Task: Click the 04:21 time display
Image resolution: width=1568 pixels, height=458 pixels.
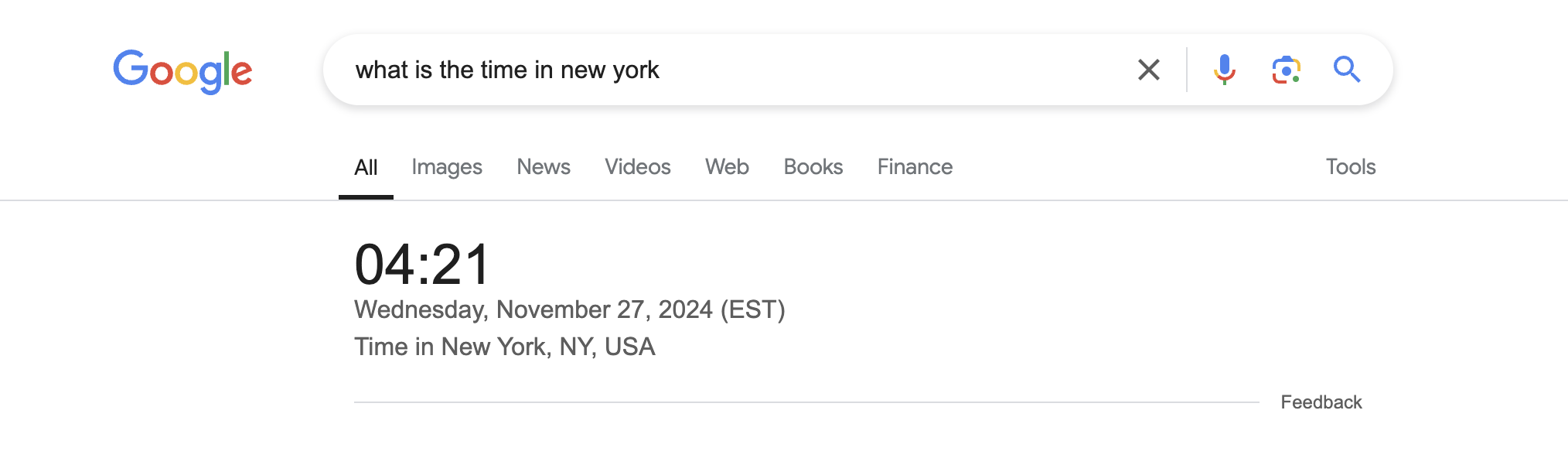Action: [422, 265]
